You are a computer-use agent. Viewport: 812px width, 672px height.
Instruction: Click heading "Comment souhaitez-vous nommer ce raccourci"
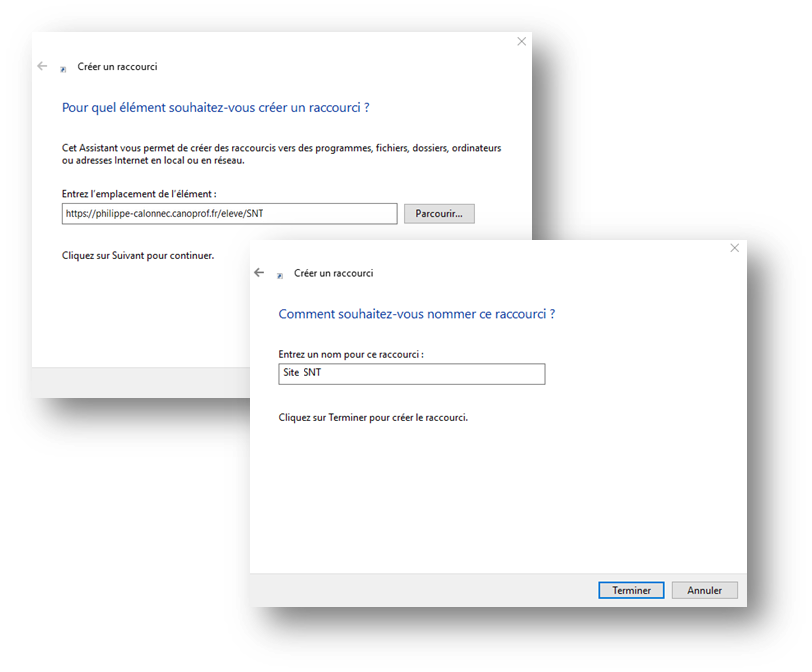416,314
